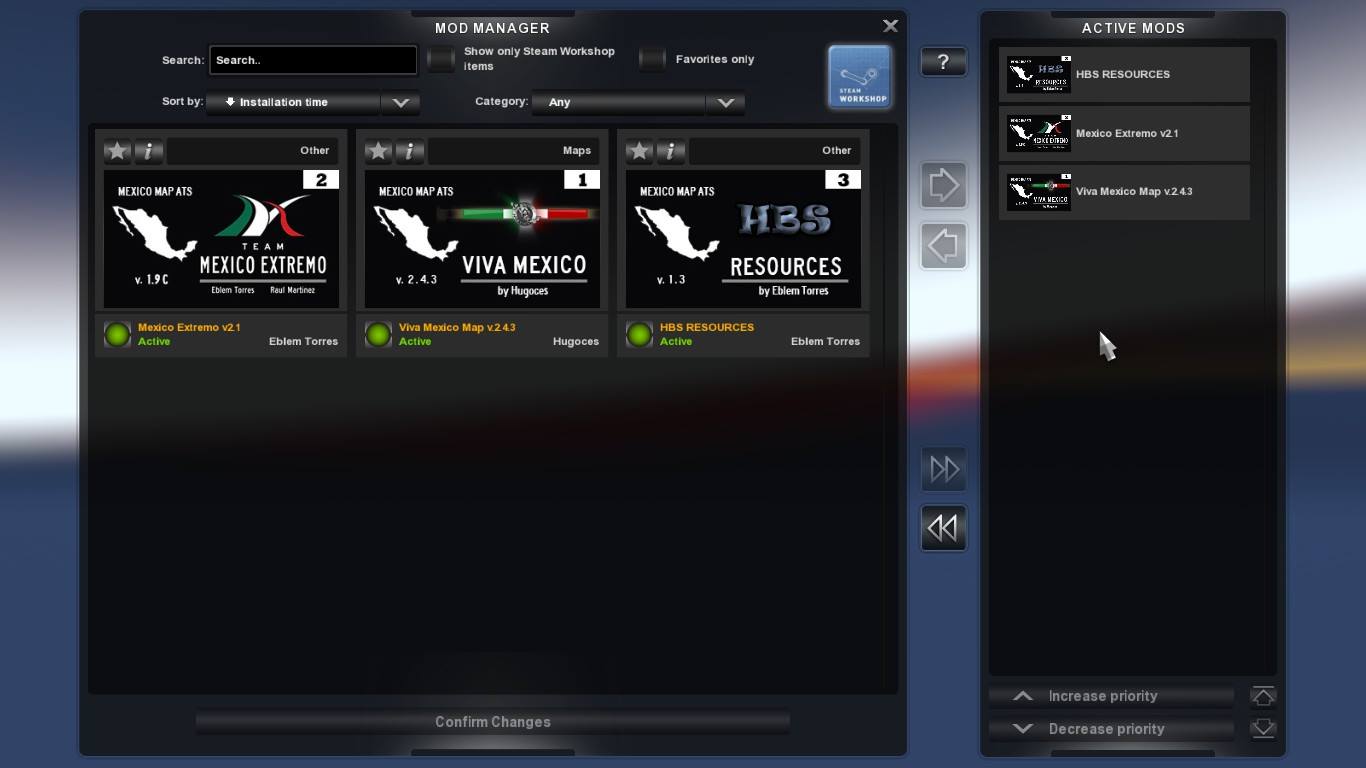Move mod to top priority icon

coord(1263,696)
